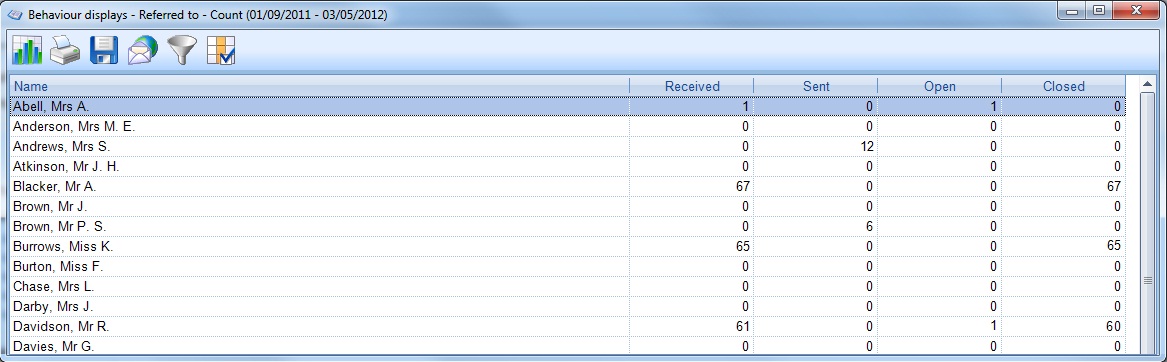
Task: Sort by the Received column header
Action: (x=691, y=86)
